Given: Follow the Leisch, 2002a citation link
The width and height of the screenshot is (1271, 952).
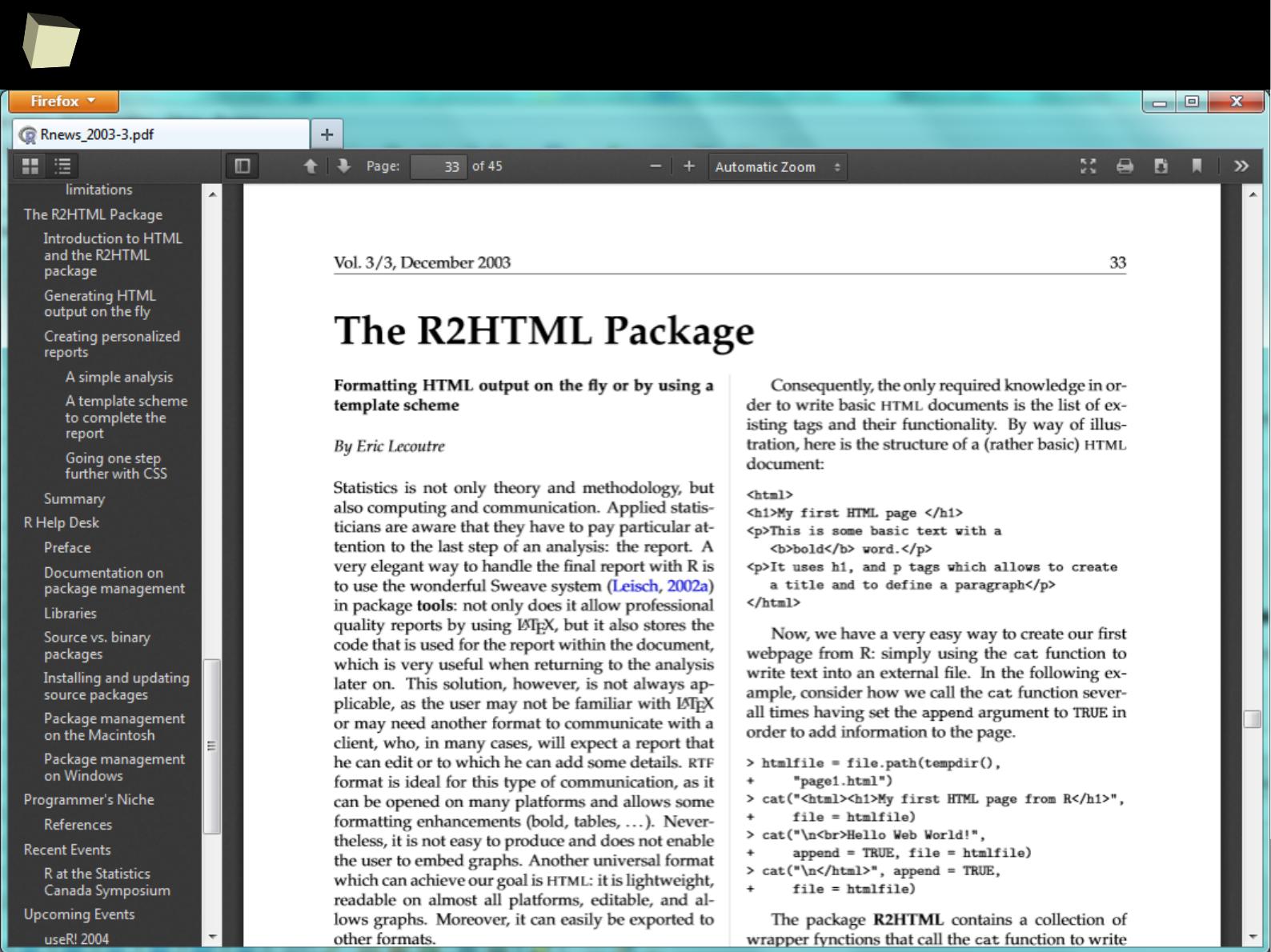Looking at the screenshot, I should pyautogui.click(x=660, y=586).
